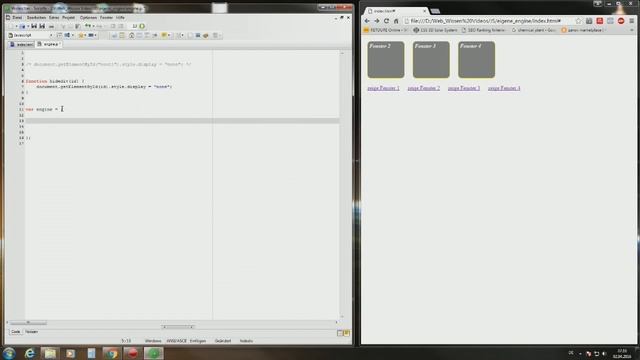Click the 'zeige Fenster 2' link
Image resolution: width=640 pixels, height=360 pixels.
pyautogui.click(x=424, y=88)
